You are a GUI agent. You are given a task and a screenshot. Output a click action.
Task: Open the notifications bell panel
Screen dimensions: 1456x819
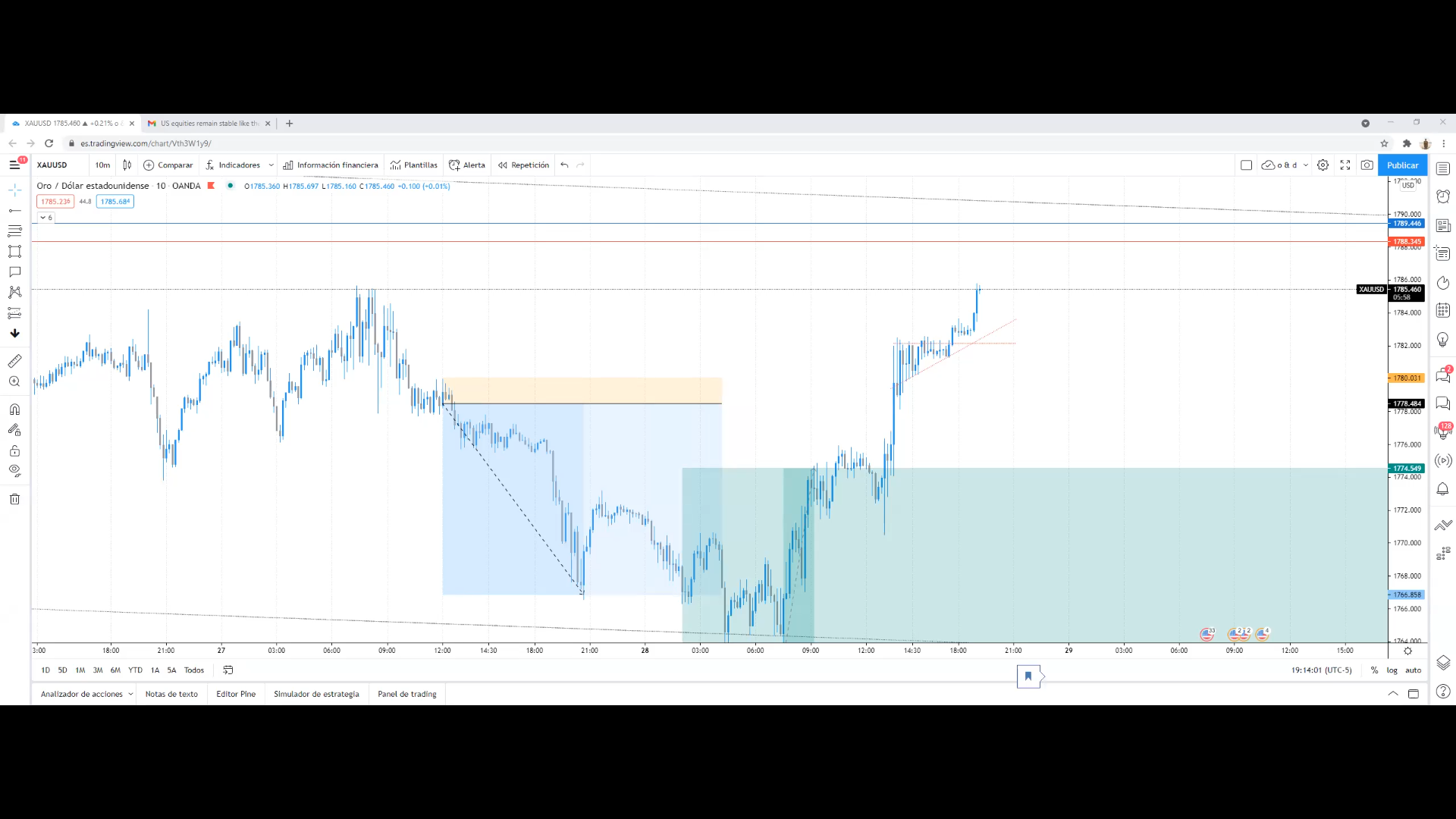pos(1442,489)
